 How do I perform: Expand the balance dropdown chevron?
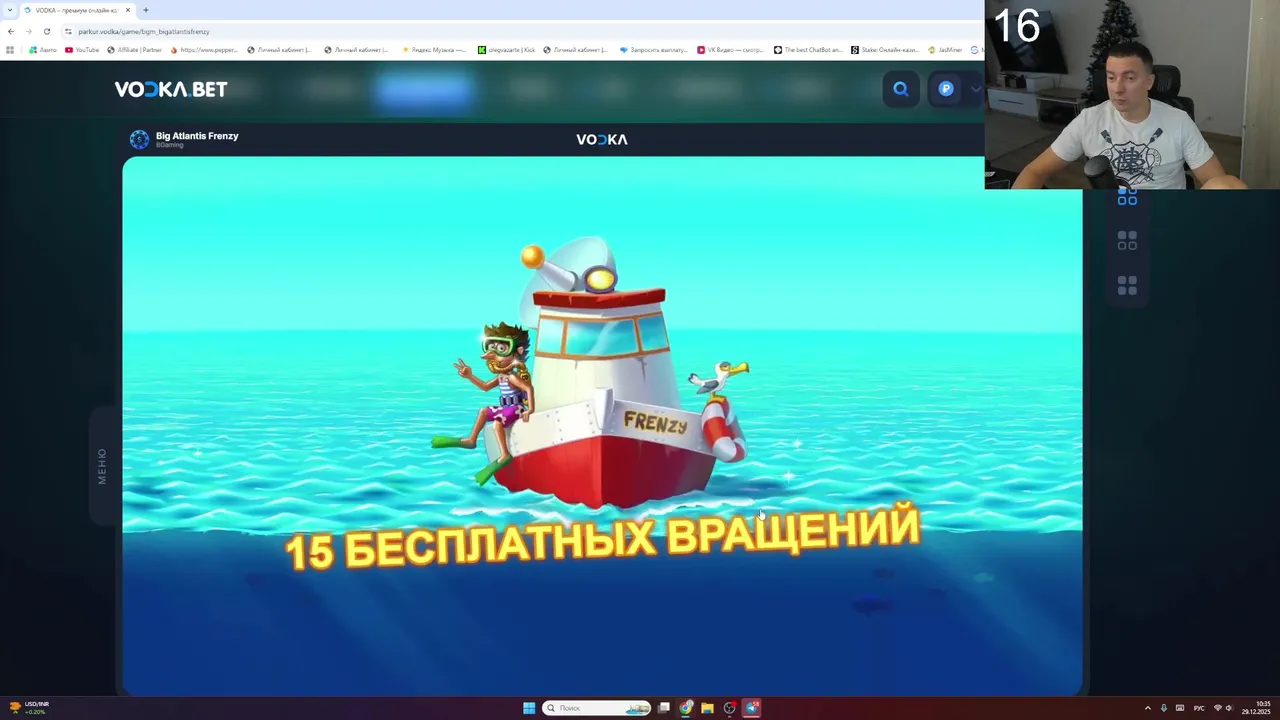975,89
